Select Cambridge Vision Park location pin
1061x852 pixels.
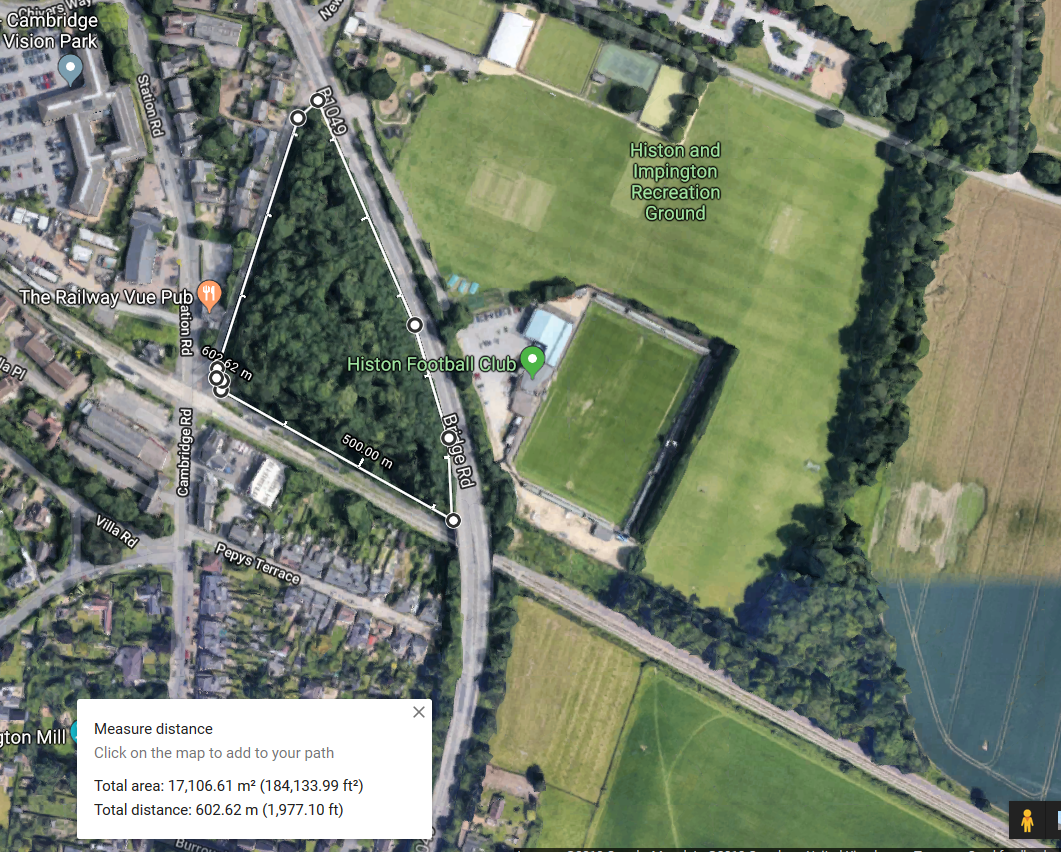pos(70,70)
